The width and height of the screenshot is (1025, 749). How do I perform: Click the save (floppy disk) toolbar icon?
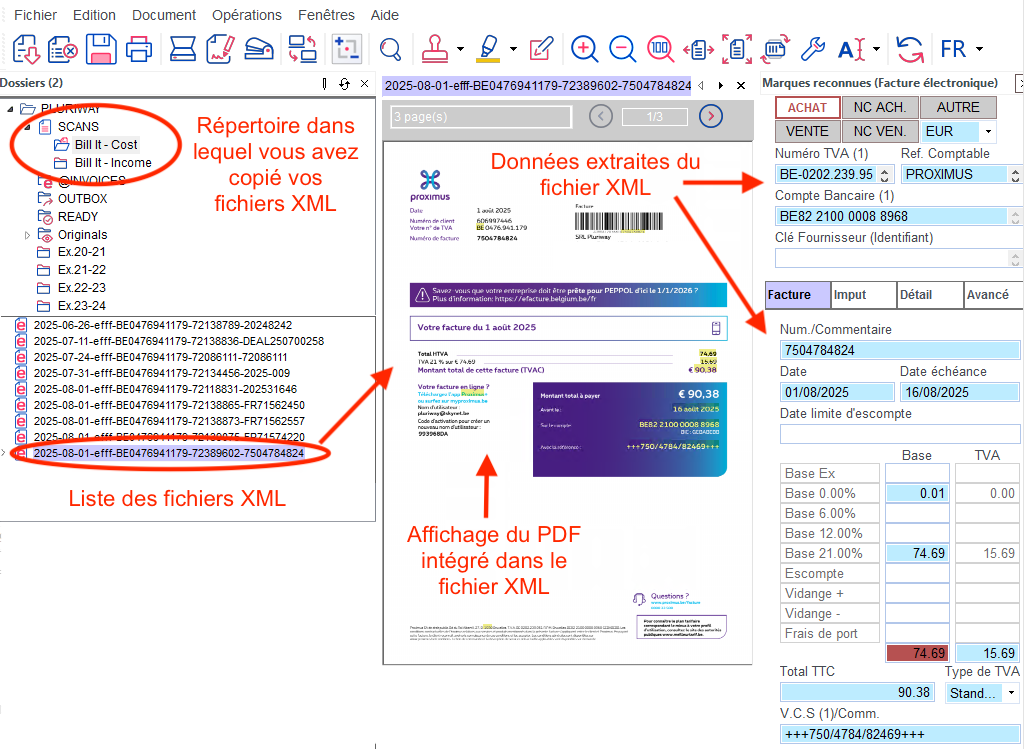click(x=101, y=48)
